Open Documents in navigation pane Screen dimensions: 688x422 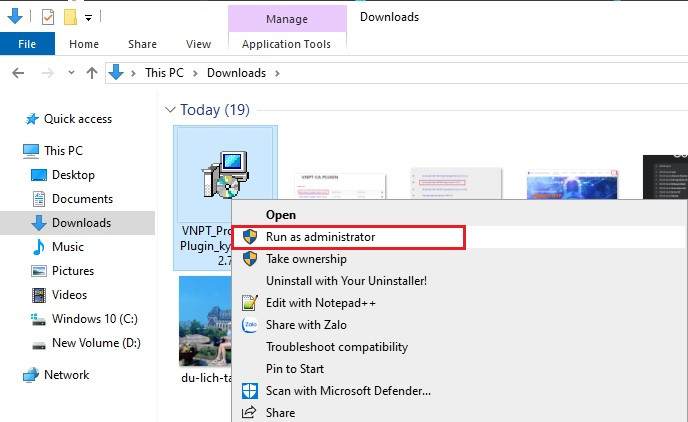click(x=82, y=199)
